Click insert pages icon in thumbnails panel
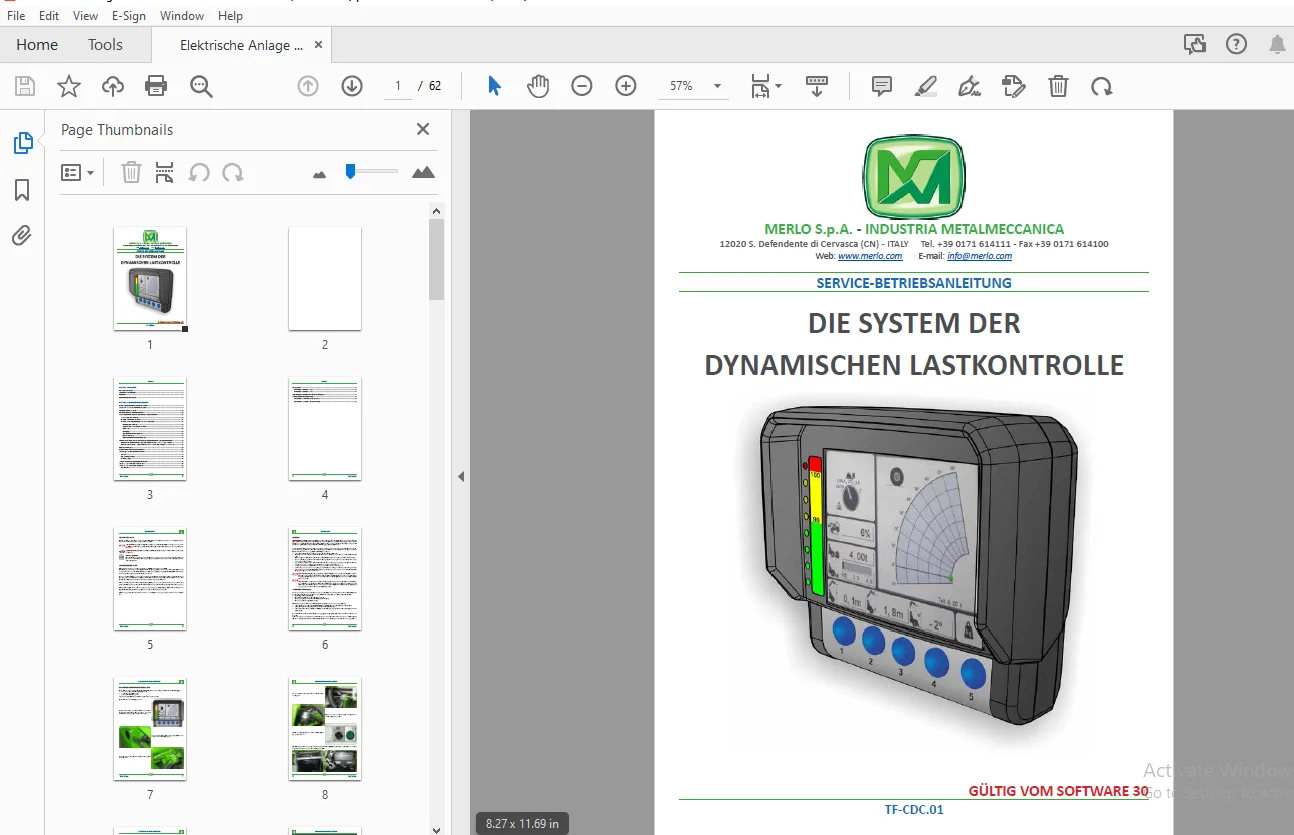This screenshot has width=1294, height=835. tap(165, 173)
